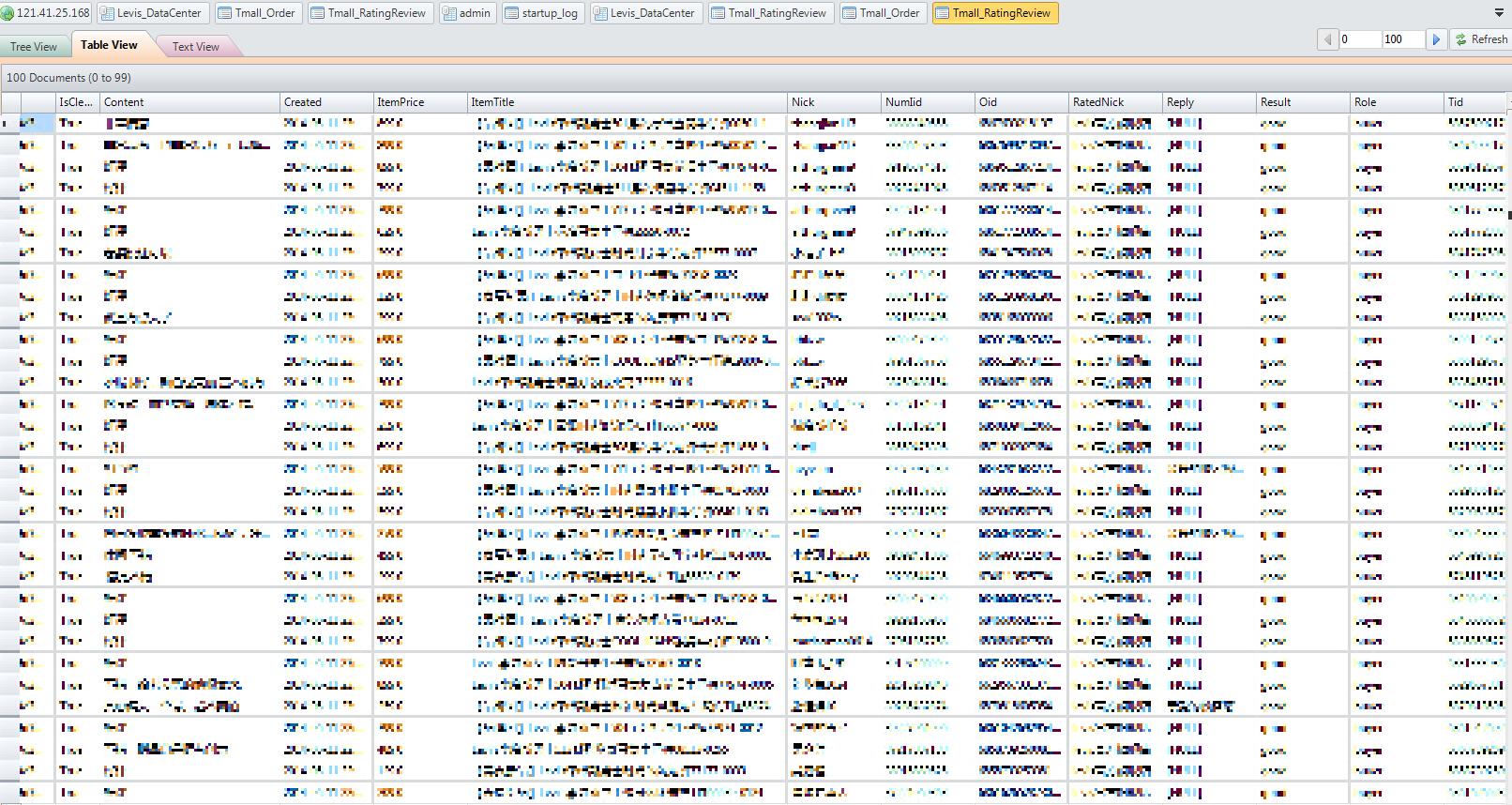This screenshot has width=1512, height=805.
Task: Click the Refresh button label
Action: click(x=1489, y=39)
